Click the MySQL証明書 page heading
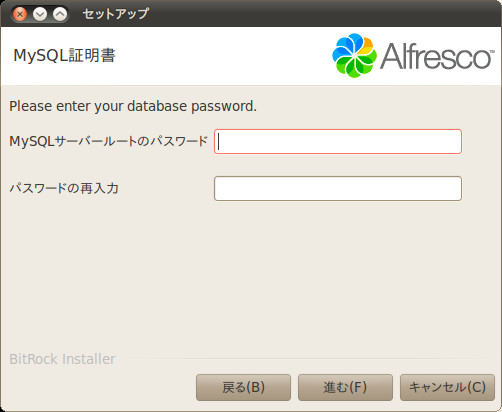Viewport: 502px width, 412px height. 64,55
